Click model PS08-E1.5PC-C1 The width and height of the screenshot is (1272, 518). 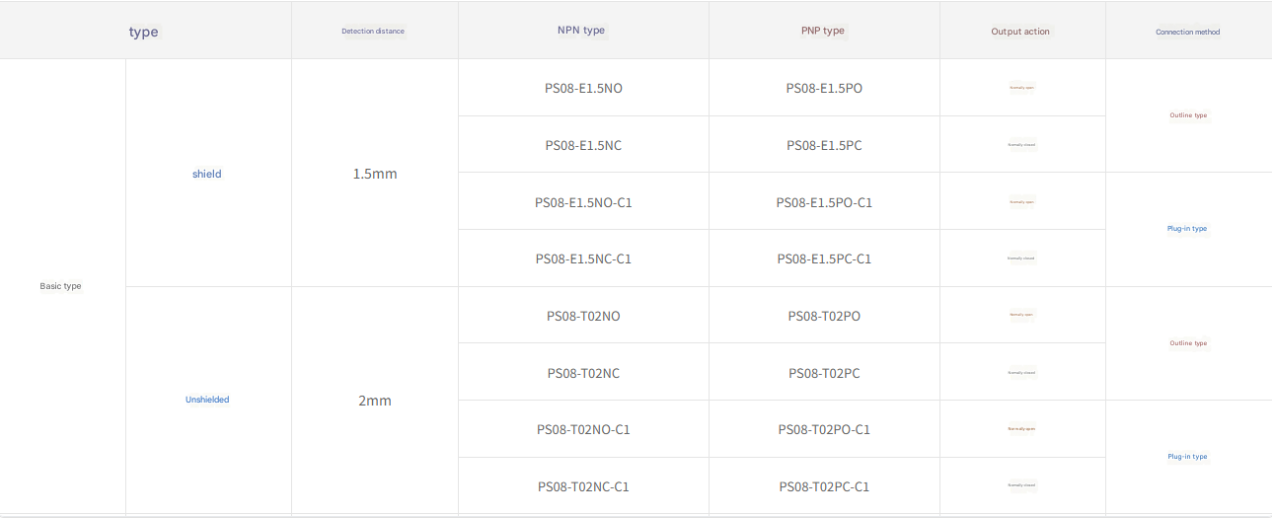coord(824,259)
